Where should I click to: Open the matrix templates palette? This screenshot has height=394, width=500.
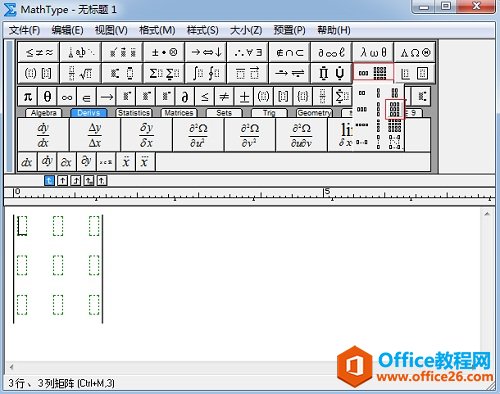pos(373,73)
